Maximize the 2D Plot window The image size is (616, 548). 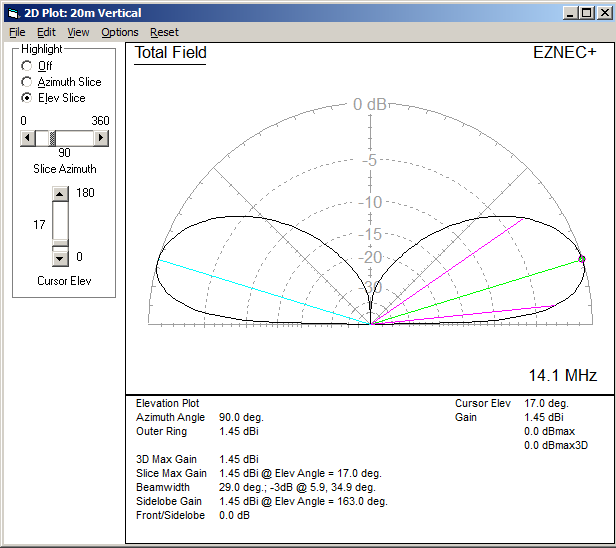[586, 13]
